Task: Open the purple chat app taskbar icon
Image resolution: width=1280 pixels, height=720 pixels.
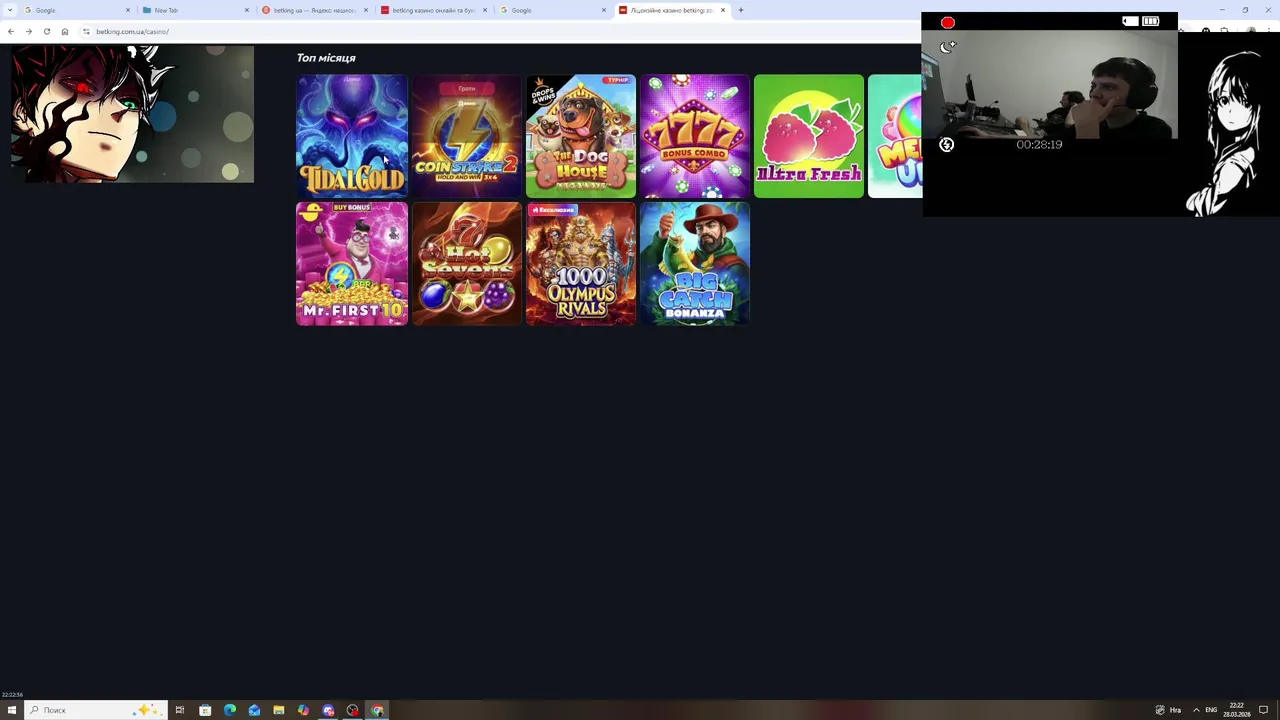Action: (328, 710)
